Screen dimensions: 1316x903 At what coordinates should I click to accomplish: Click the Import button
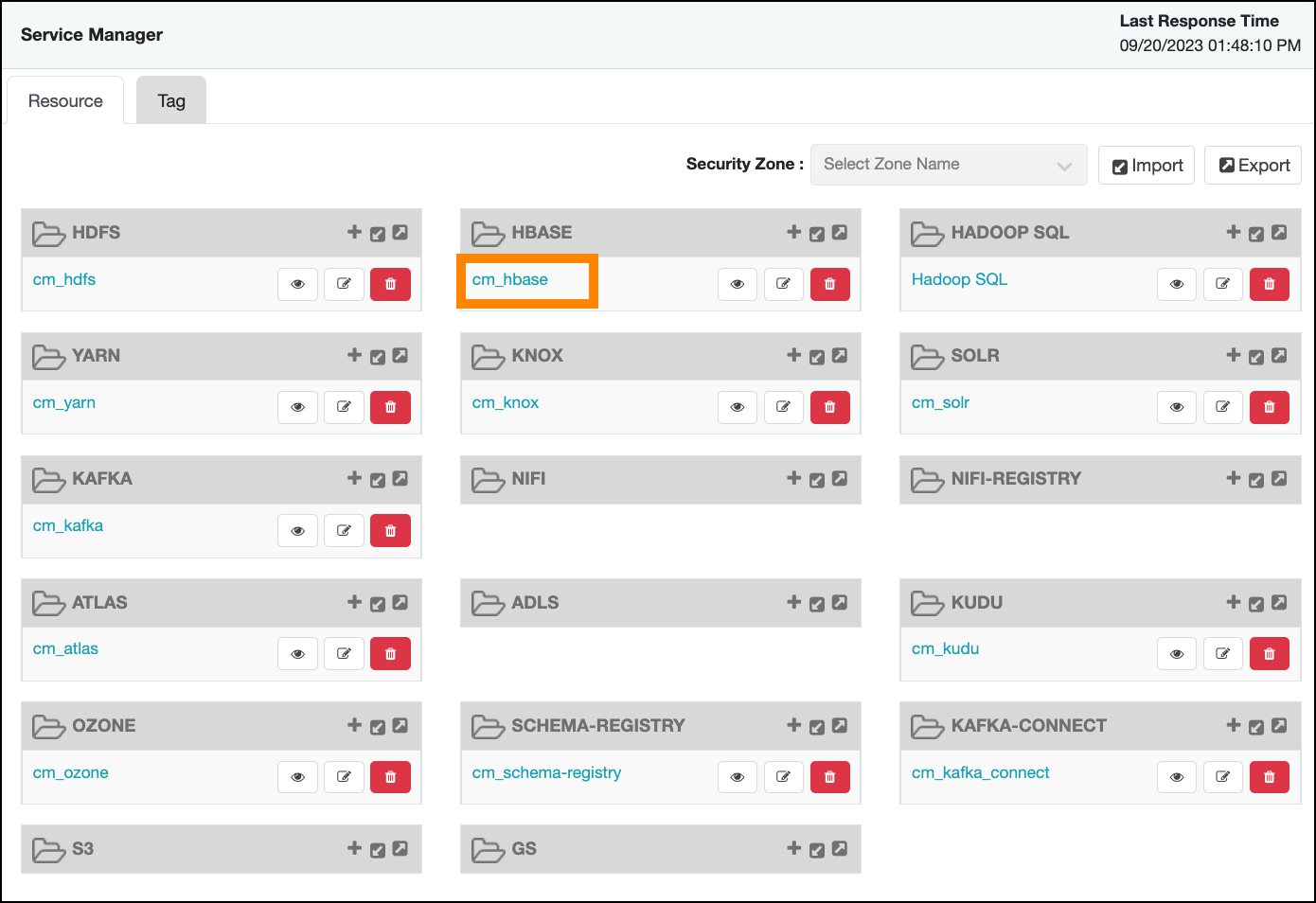point(1147,166)
